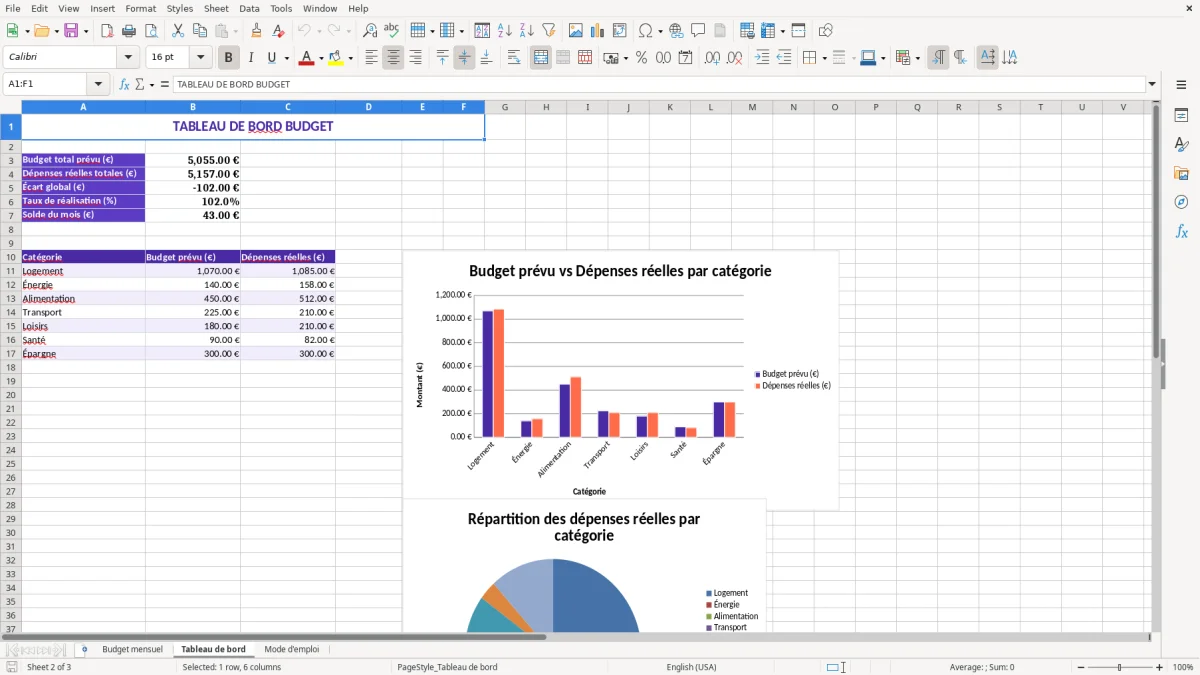Open Conditional Formatting dropdown arrow
This screenshot has width=1200, height=675.
917,59
